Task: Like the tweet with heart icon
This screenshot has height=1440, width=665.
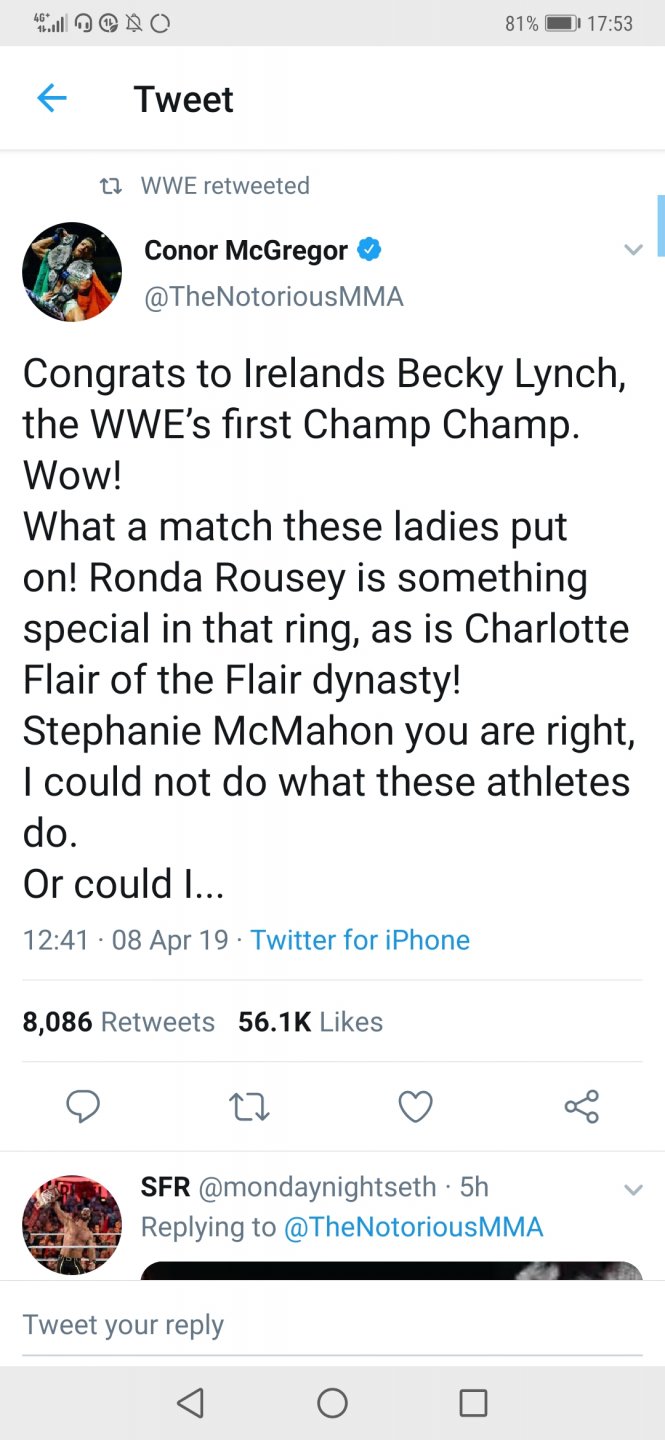Action: (415, 1106)
